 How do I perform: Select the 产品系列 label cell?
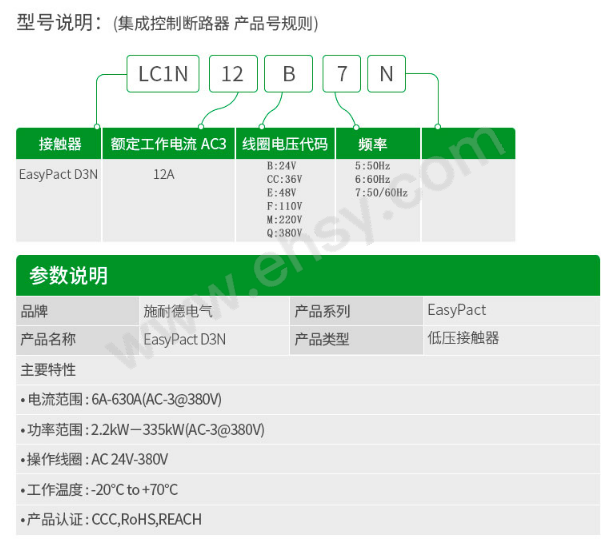323,311
